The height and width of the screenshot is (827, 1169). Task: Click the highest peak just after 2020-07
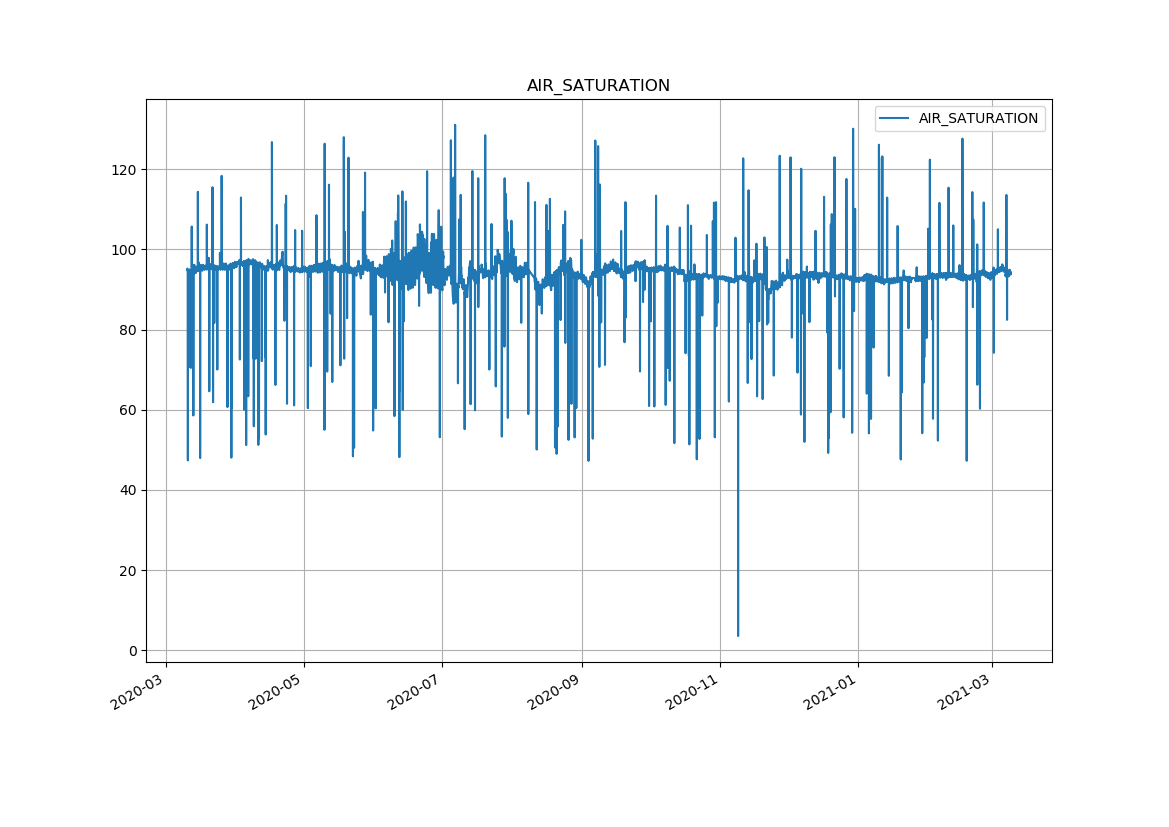click(x=455, y=126)
